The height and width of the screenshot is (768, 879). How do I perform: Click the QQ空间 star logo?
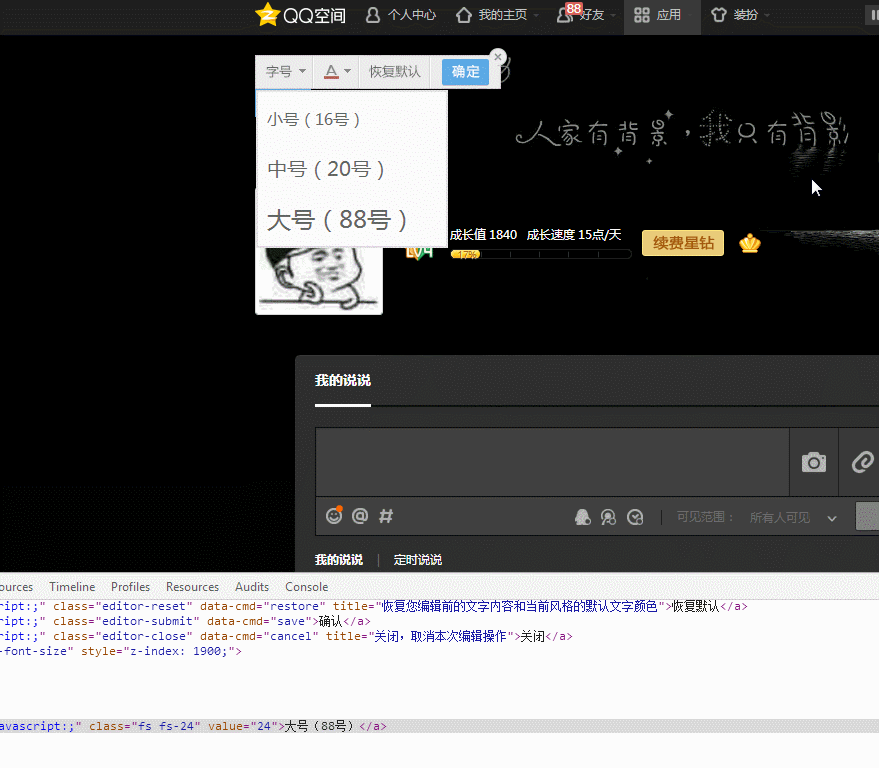(267, 15)
